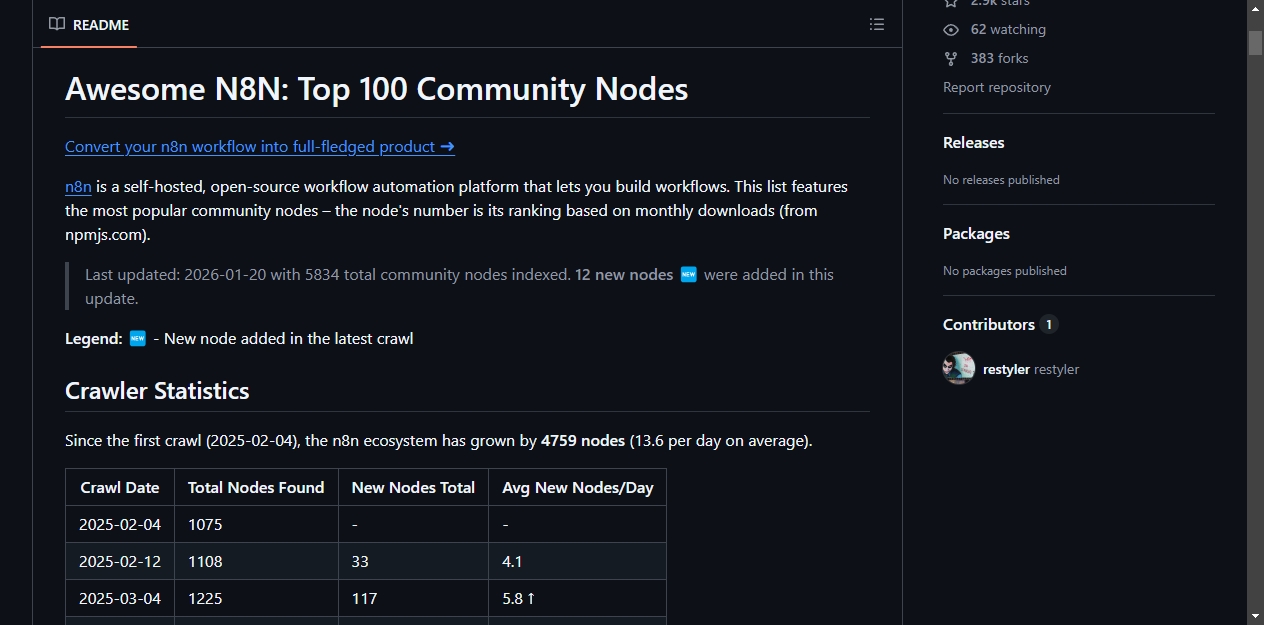Click the 'Awesome N8N: Top 100 Community Nodes' heading
Screen dimensions: 1264x625
coord(377,89)
